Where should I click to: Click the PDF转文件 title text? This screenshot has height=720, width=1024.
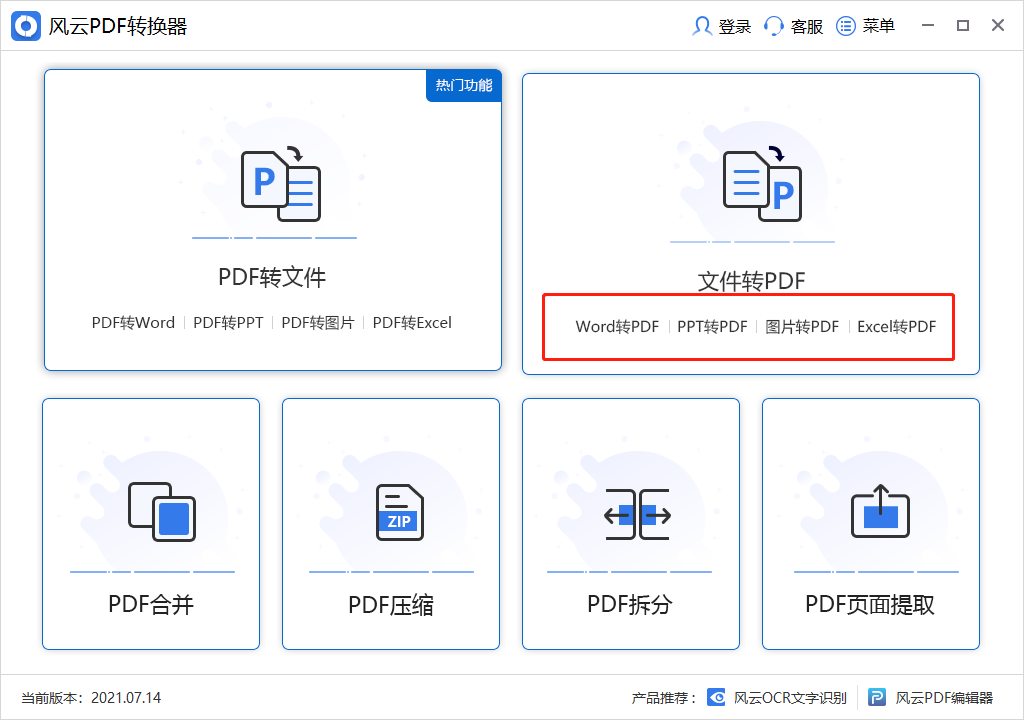pos(272,277)
